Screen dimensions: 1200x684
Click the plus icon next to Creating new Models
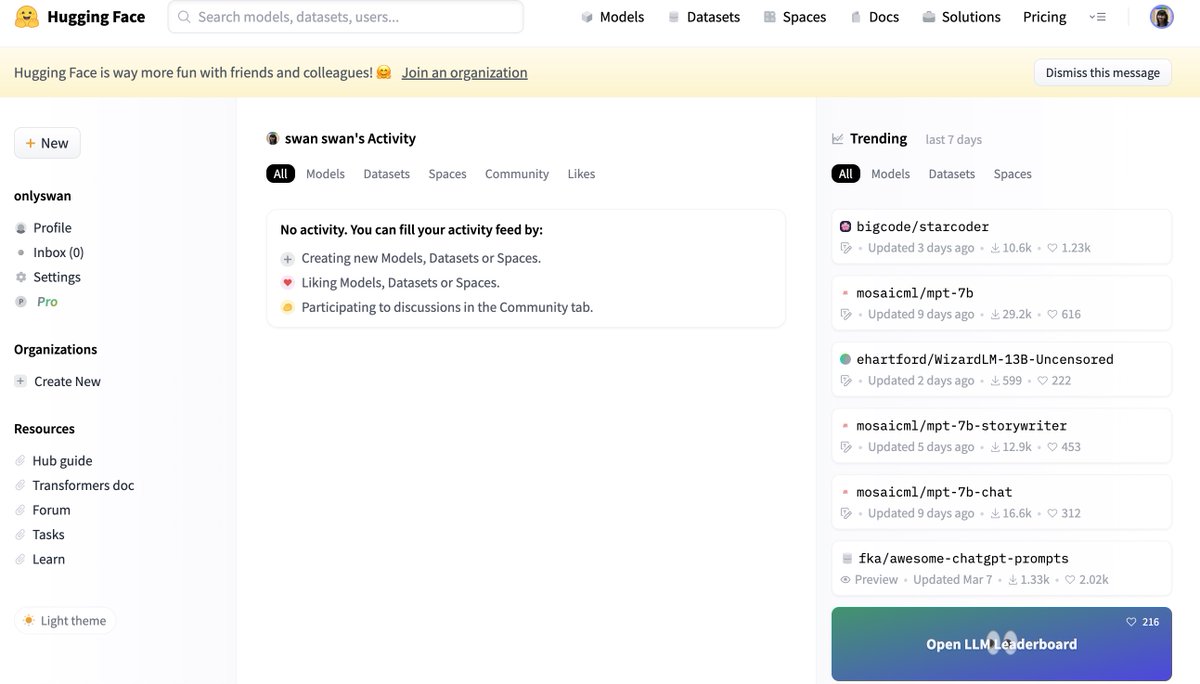pos(288,258)
